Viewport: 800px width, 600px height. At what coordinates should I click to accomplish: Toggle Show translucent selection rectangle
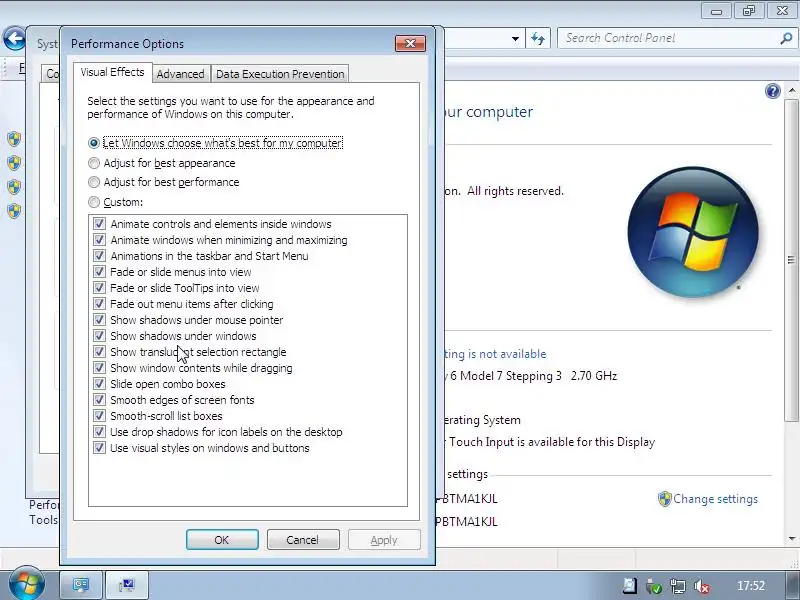[99, 352]
